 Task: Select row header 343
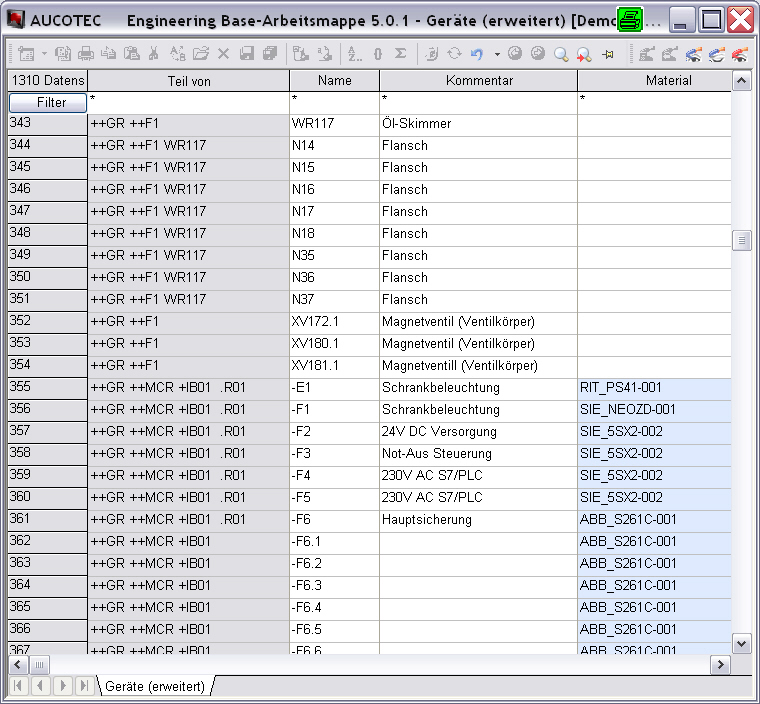pos(48,124)
